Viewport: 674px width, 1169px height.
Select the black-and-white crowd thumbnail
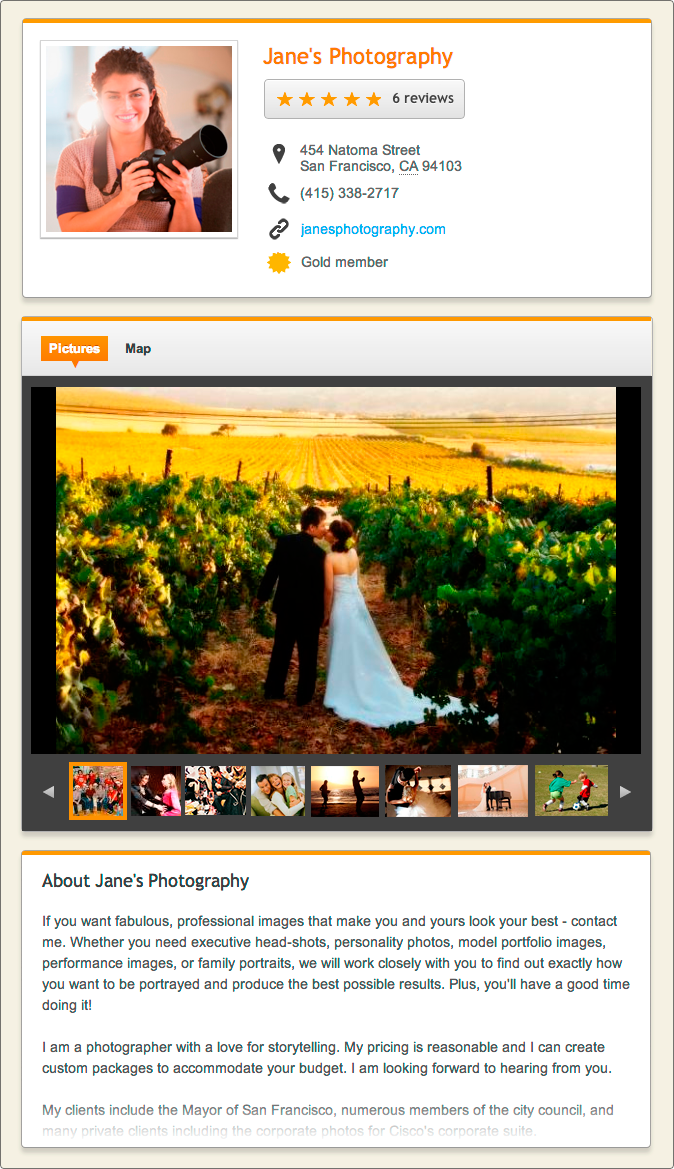pyautogui.click(x=215, y=791)
